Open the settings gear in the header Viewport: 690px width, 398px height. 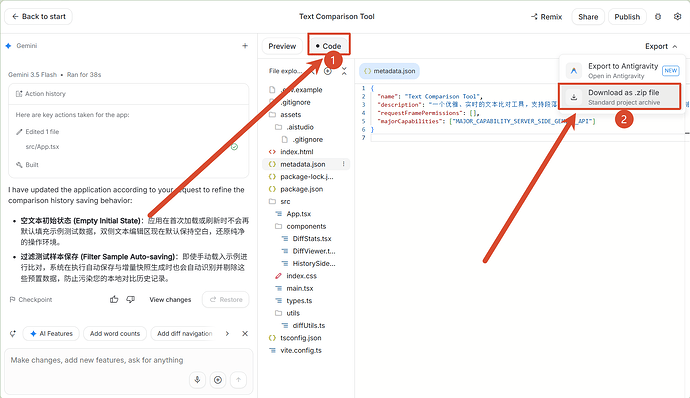677,17
